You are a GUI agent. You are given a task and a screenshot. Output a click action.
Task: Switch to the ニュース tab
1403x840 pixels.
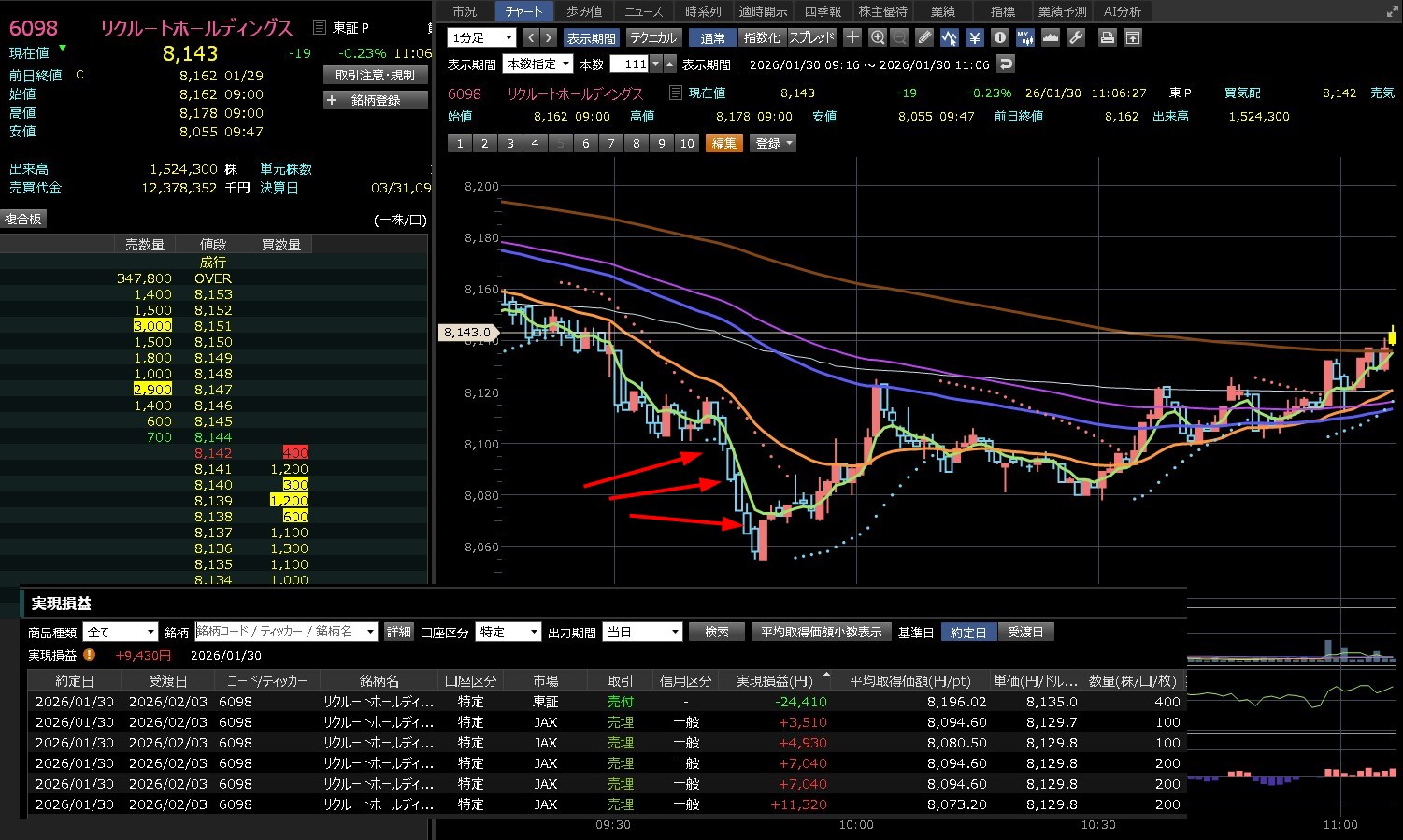(643, 11)
